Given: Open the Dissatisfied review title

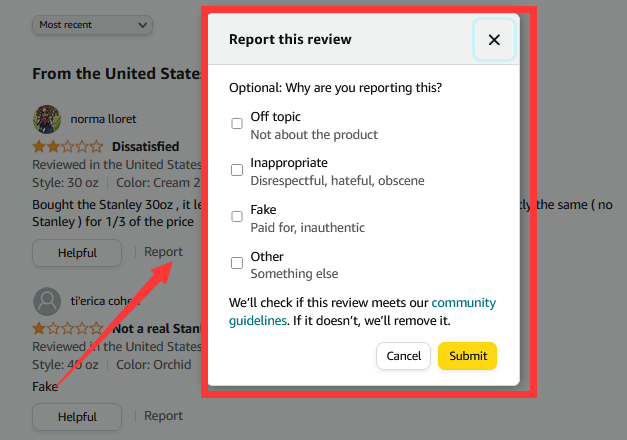Looking at the screenshot, I should pyautogui.click(x=145, y=146).
